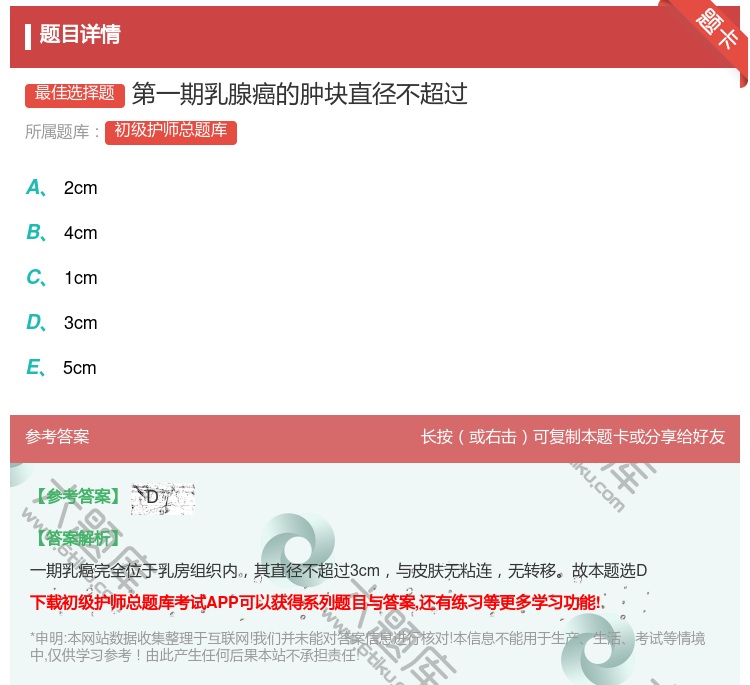Click the green 【答案解析】 label
This screenshot has height=685, width=750.
77,538
